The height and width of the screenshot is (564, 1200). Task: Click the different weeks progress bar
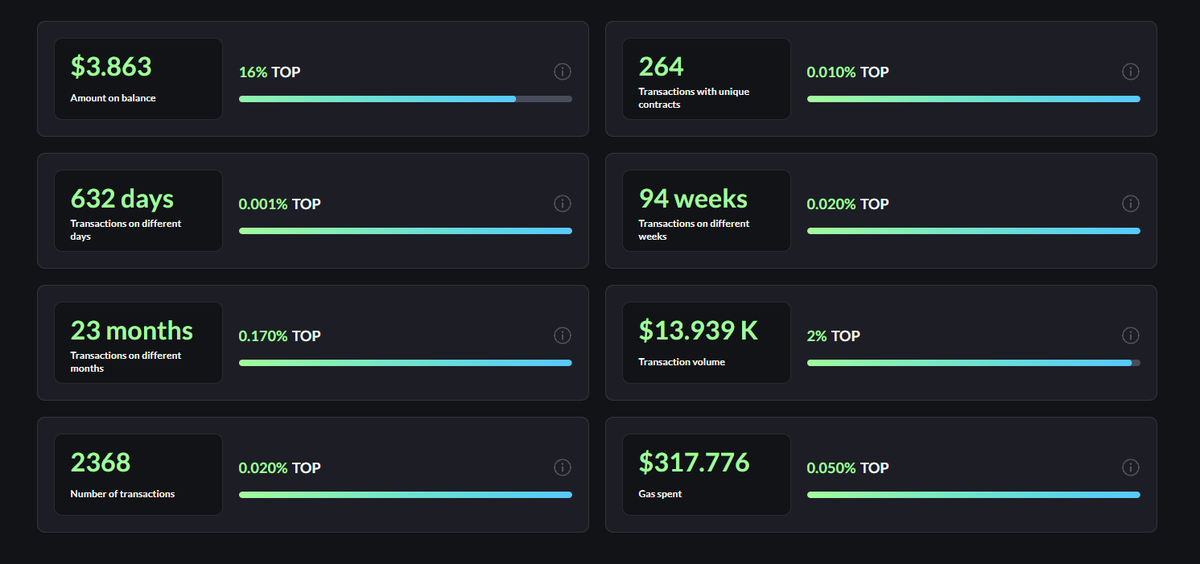[x=973, y=231]
